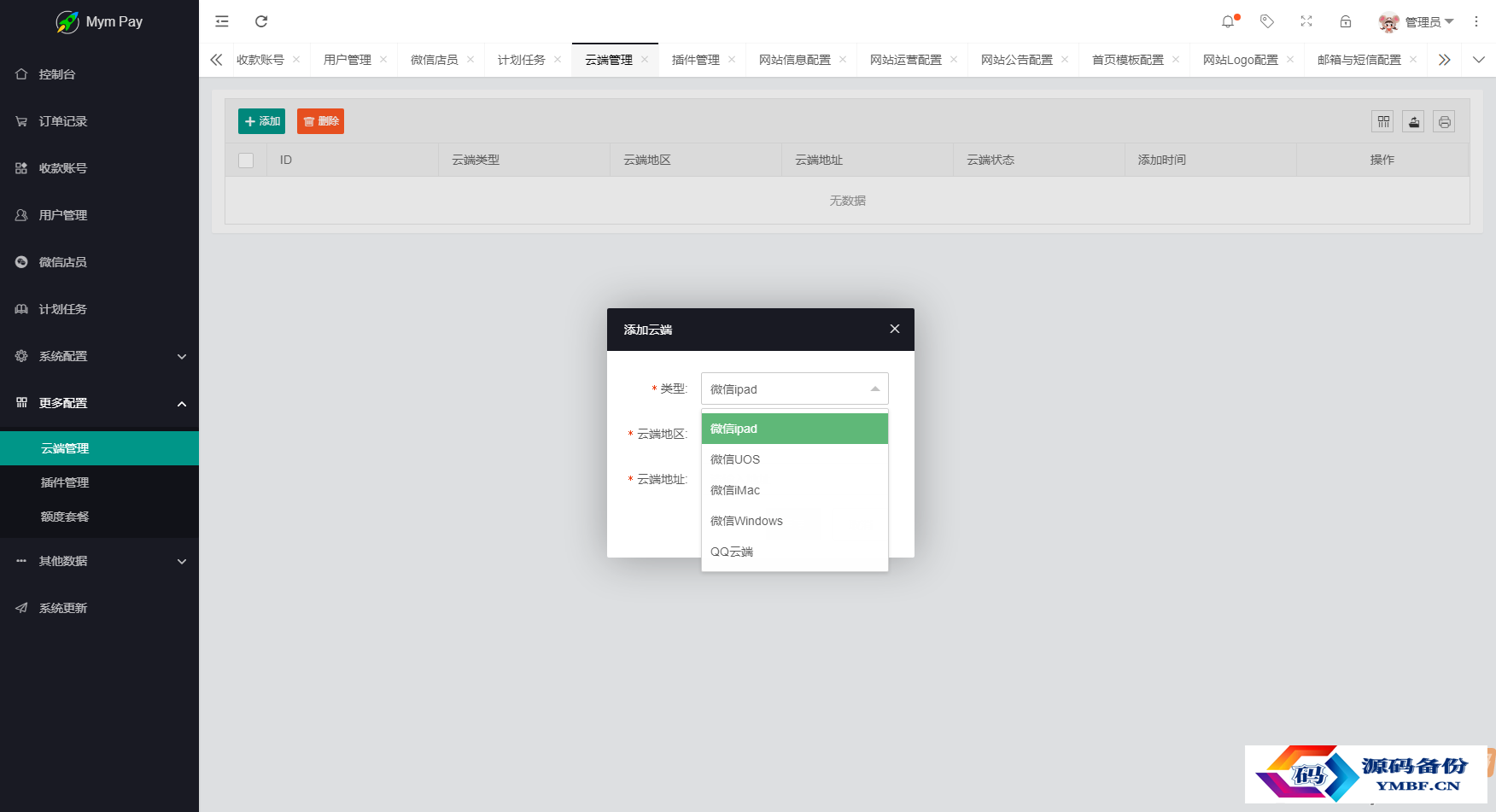Screen dimensions: 1496x812
Task: Open the vertical three-dot more menu
Action: point(1476,21)
